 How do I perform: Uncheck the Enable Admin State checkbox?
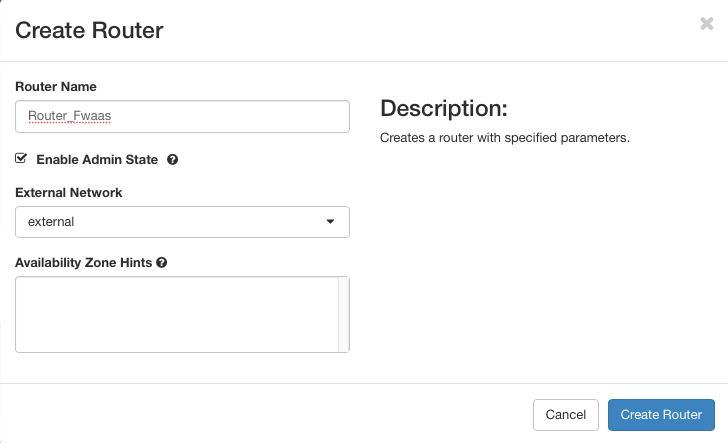[21, 158]
